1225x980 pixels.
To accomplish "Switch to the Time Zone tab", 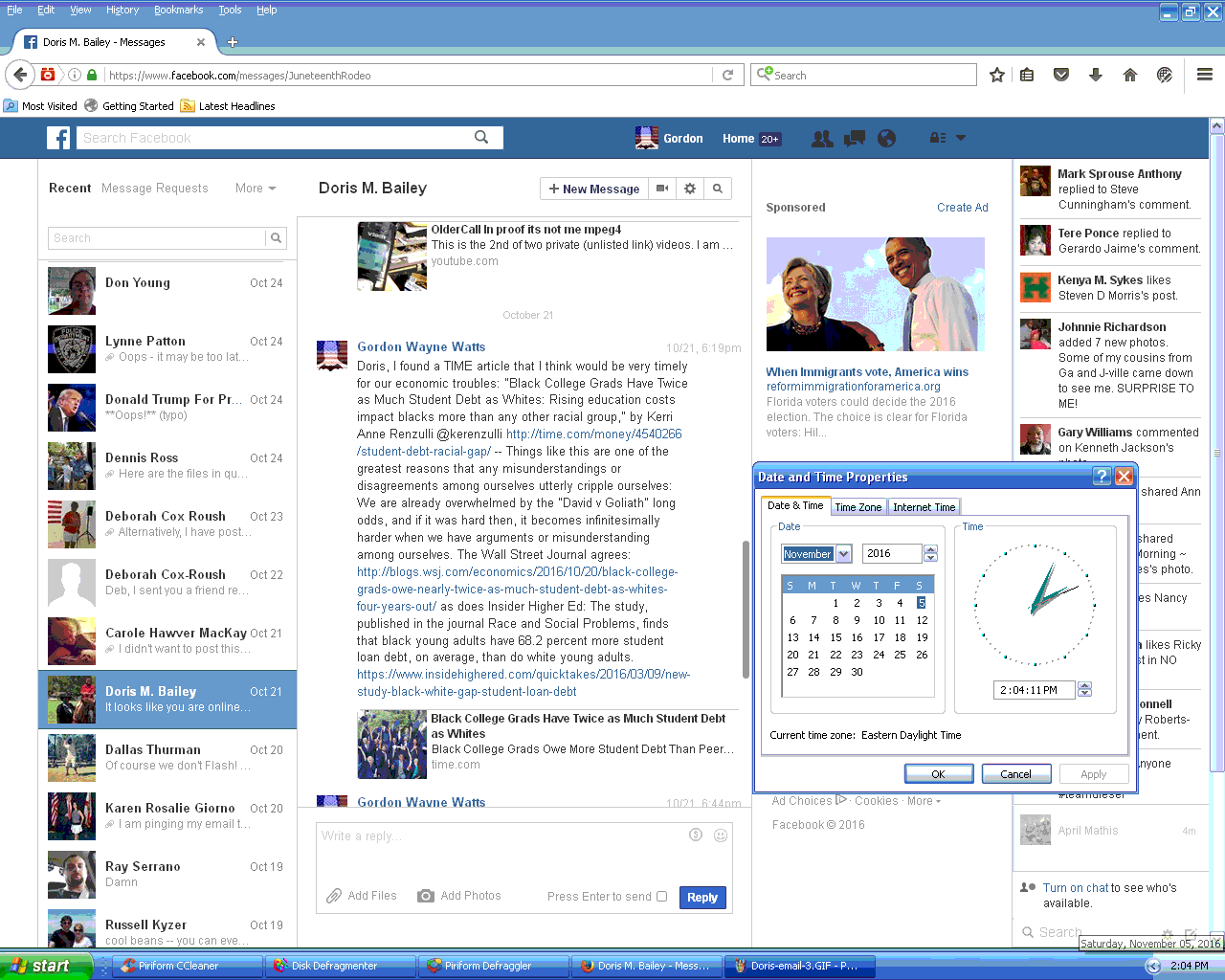I will point(857,507).
